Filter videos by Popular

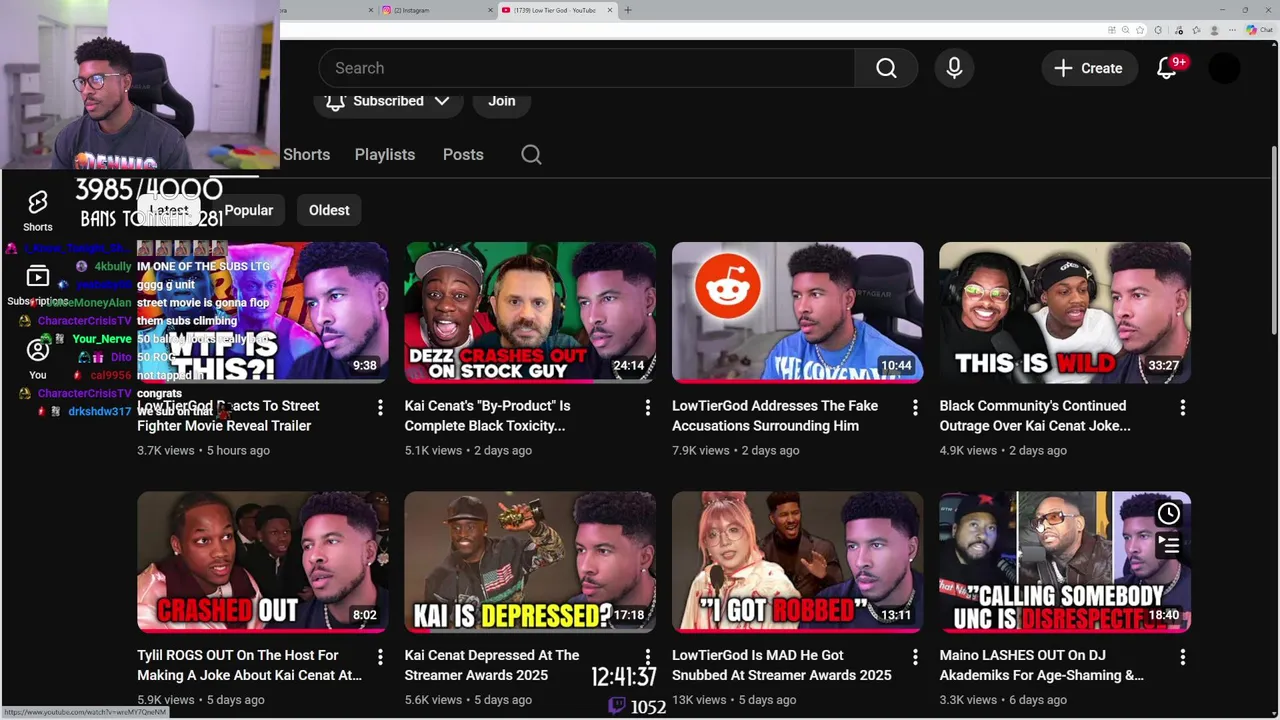(x=249, y=210)
